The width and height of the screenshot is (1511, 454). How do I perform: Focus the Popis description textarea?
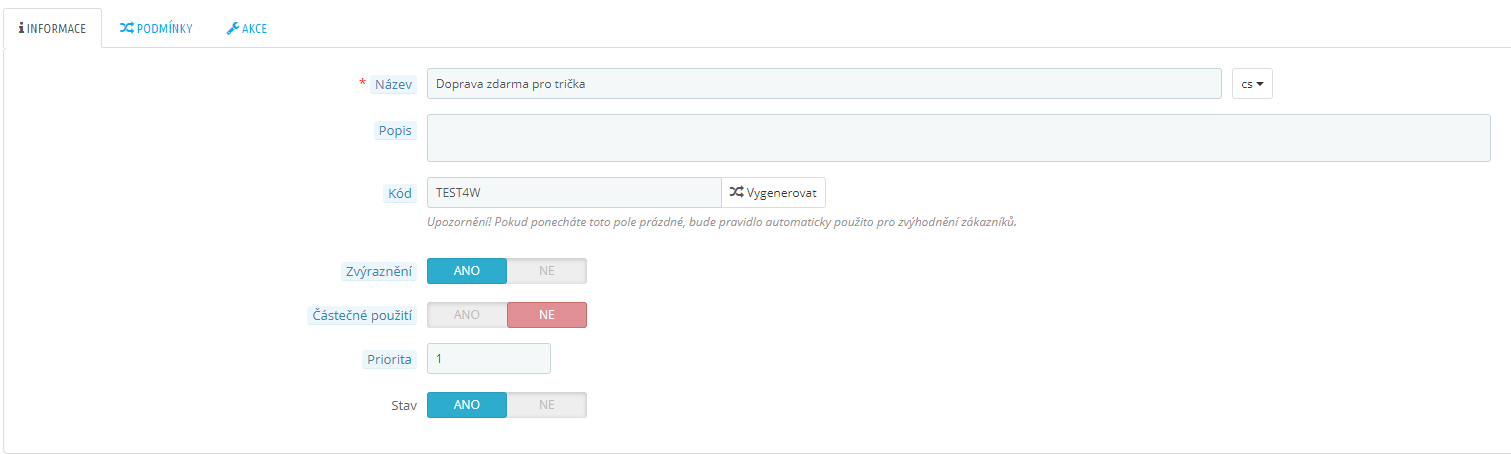click(958, 138)
